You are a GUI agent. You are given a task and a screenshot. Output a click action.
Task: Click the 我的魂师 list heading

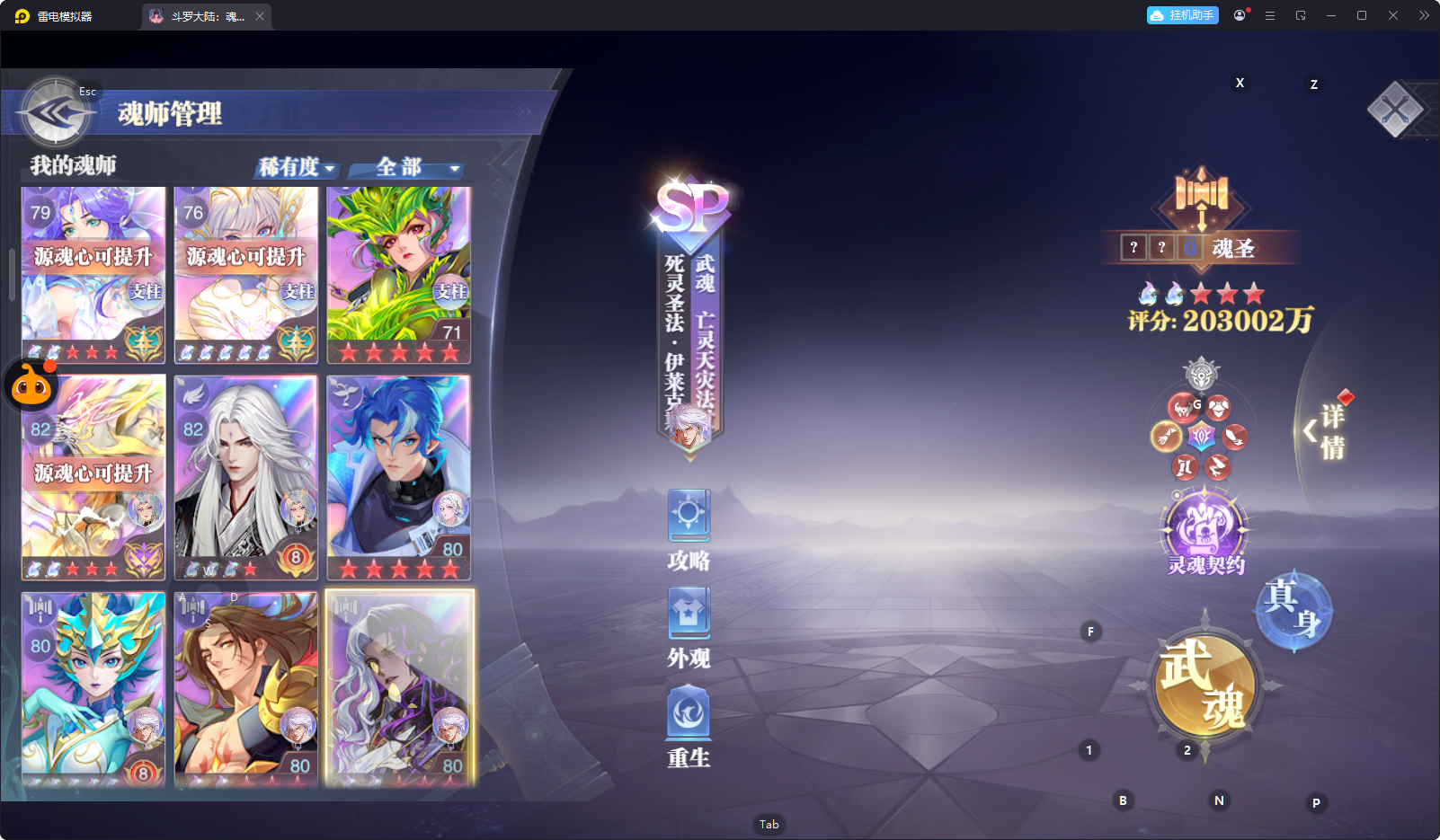pos(73,165)
